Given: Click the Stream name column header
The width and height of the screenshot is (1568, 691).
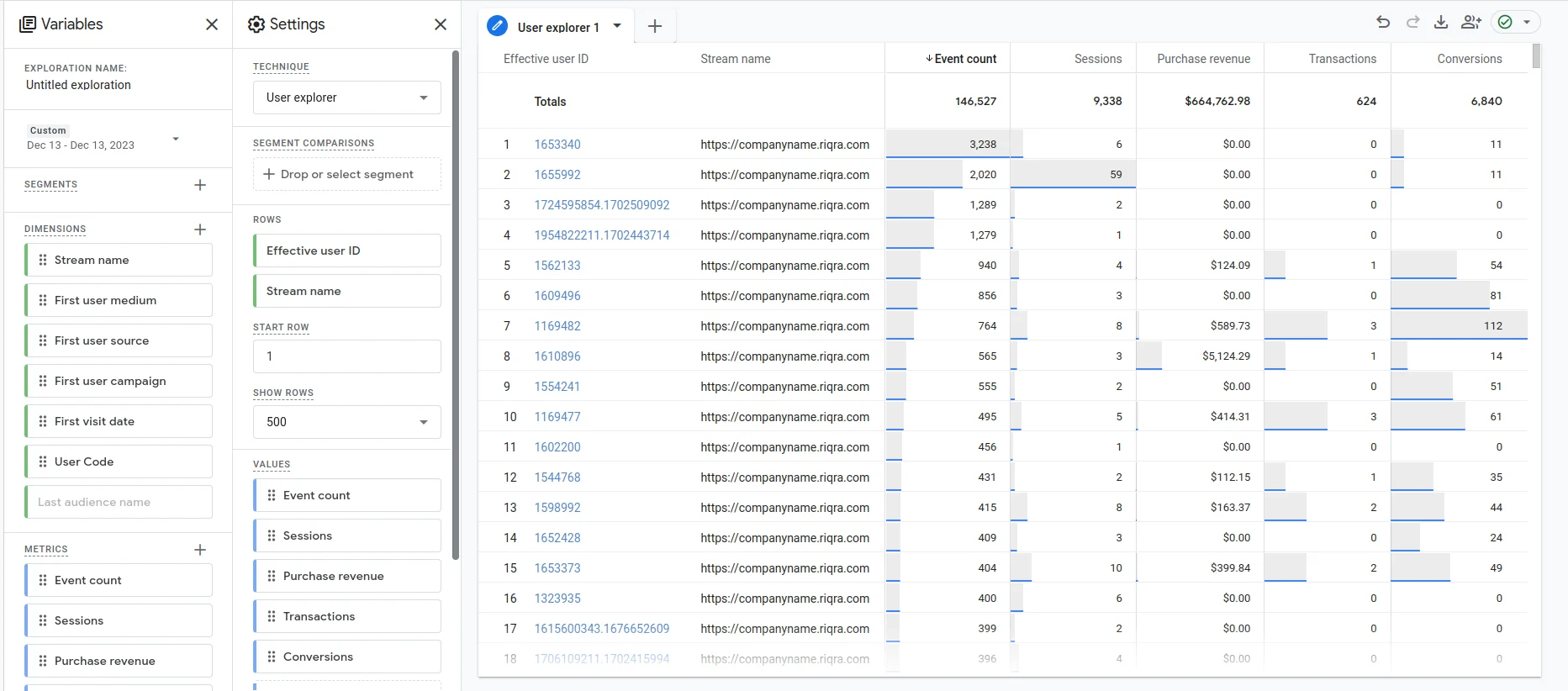Looking at the screenshot, I should click(736, 59).
